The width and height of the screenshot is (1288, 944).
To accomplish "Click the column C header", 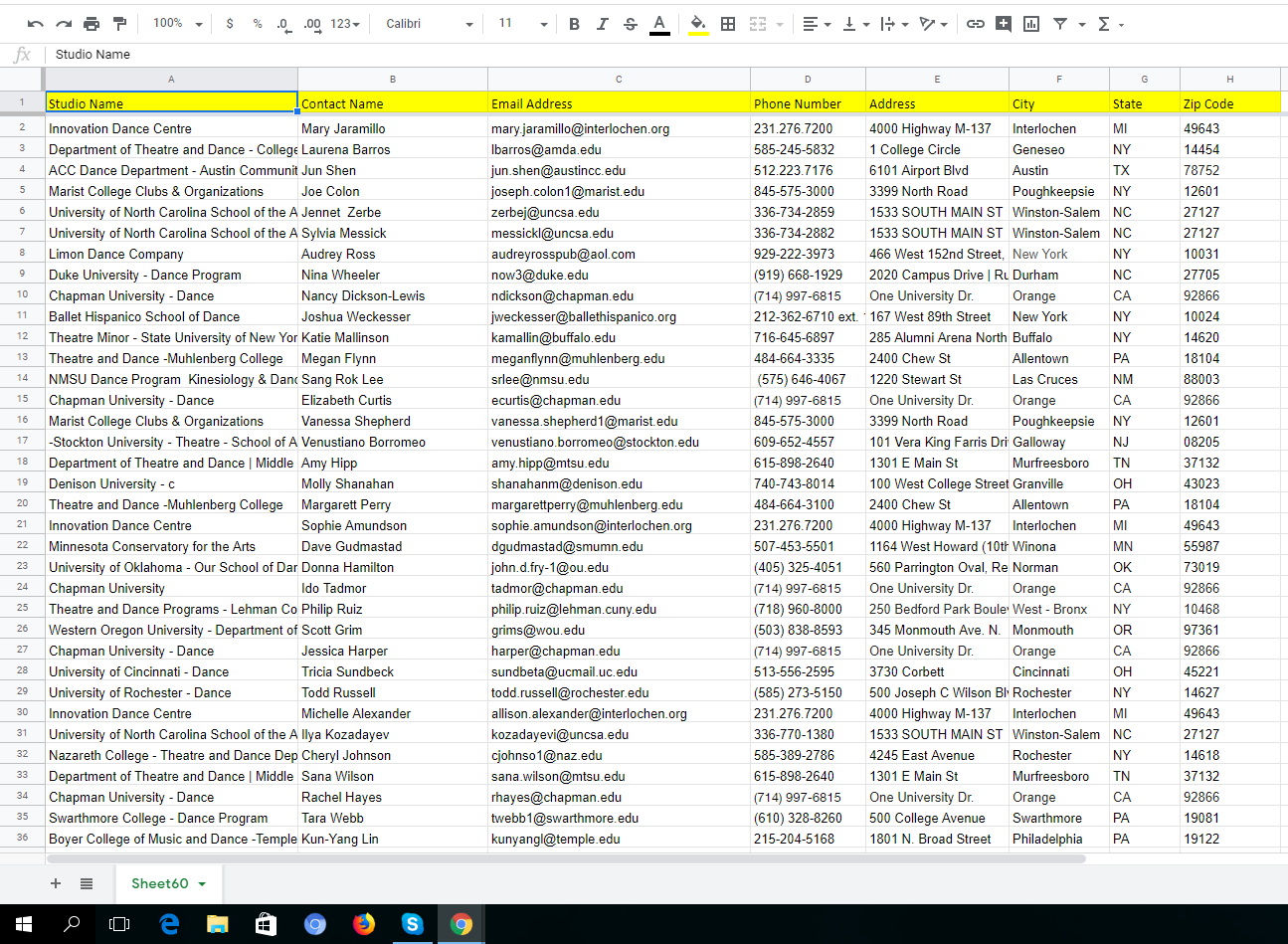I will (x=619, y=80).
